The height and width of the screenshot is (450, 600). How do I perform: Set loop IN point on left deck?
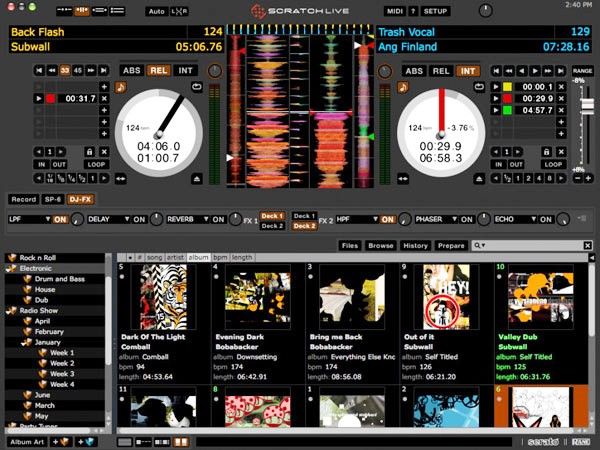(x=41, y=165)
